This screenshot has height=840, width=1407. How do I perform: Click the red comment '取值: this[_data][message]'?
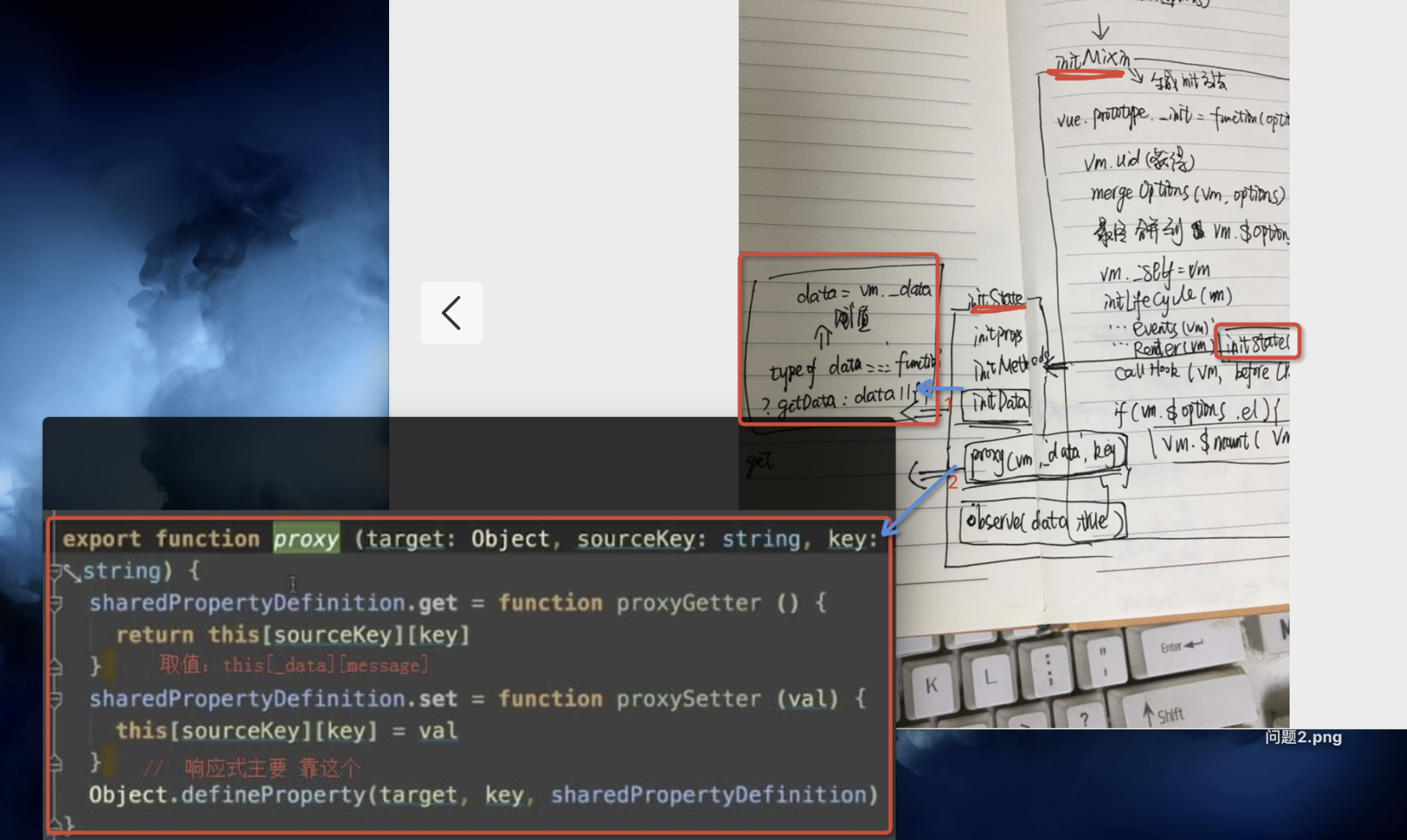293,665
